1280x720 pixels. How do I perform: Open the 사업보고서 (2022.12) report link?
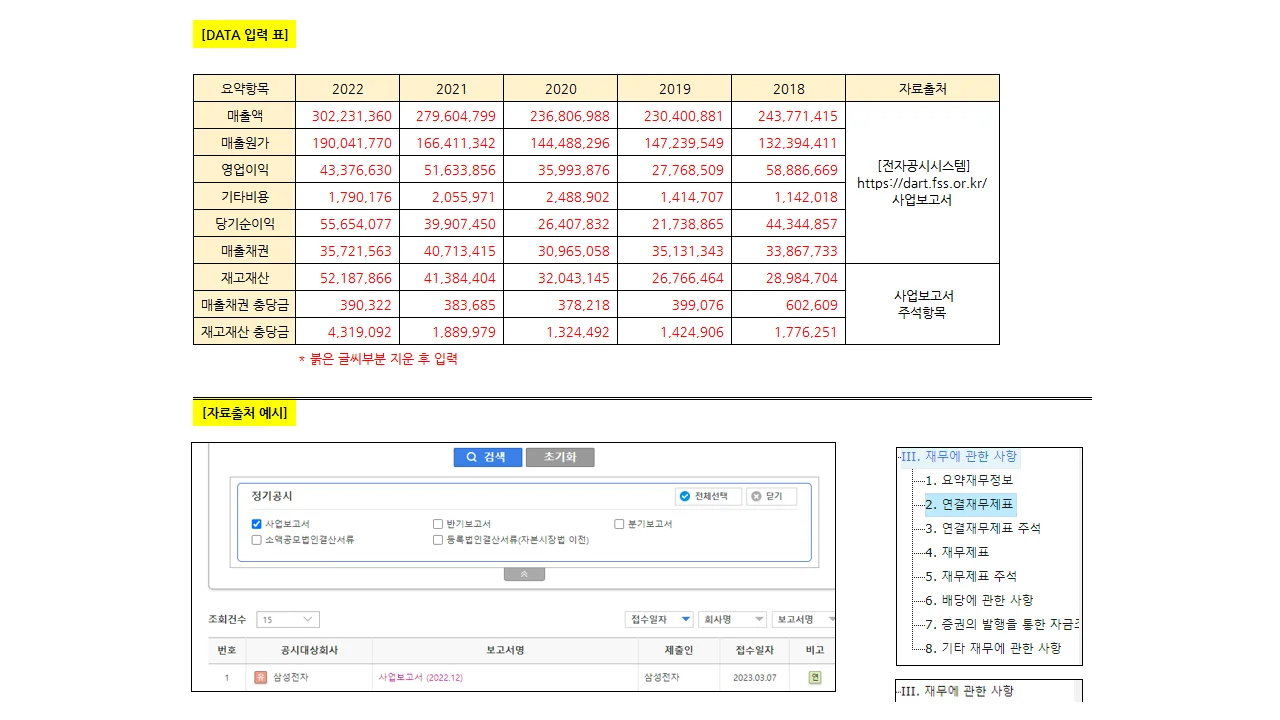pos(421,678)
